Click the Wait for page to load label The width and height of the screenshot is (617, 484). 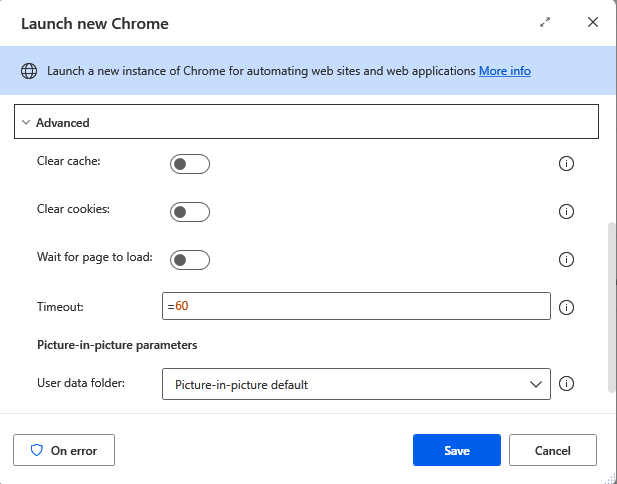(94, 257)
